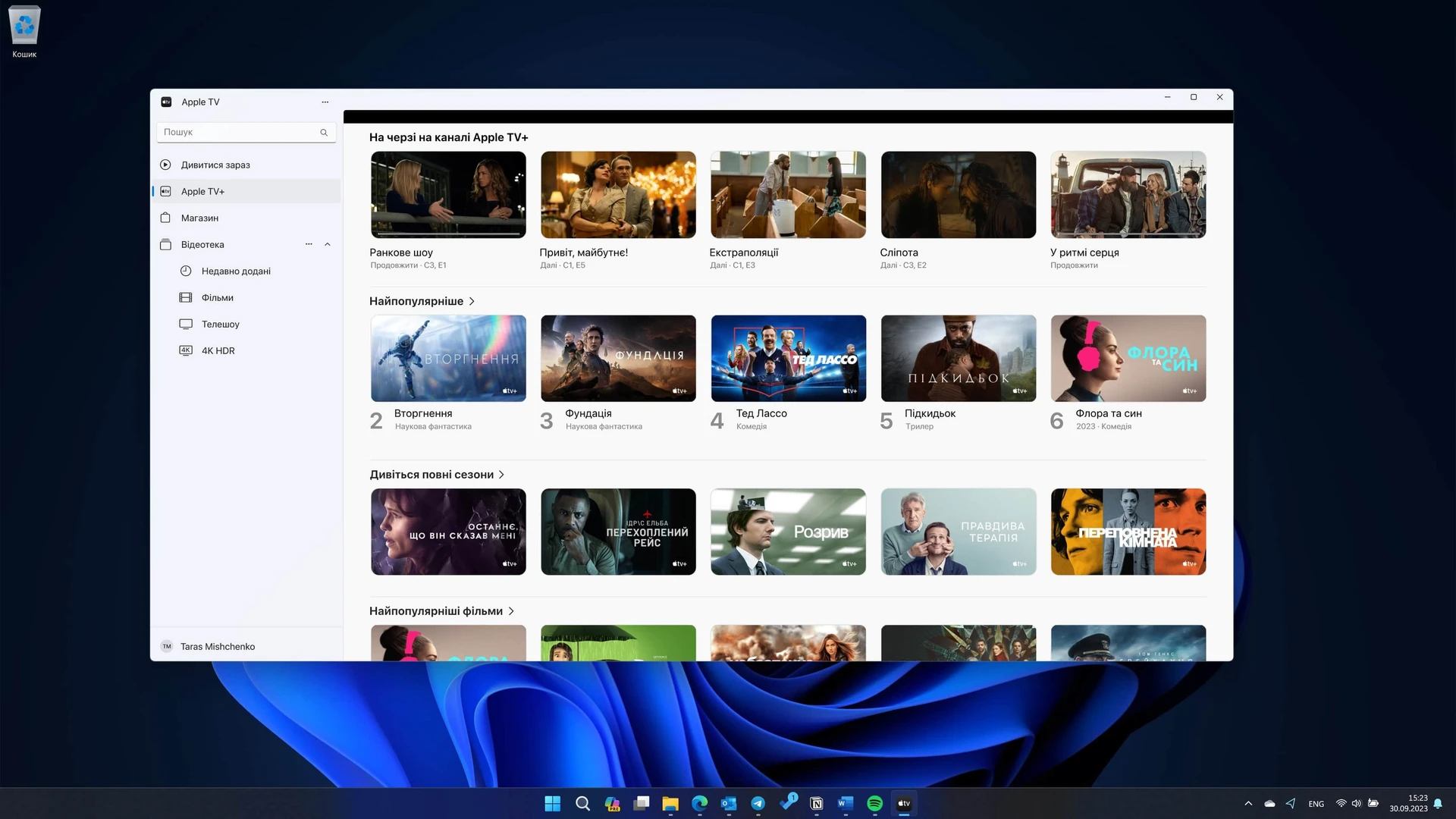Open Вторгнення poster in top chart
The width and height of the screenshot is (1456, 819).
point(448,358)
